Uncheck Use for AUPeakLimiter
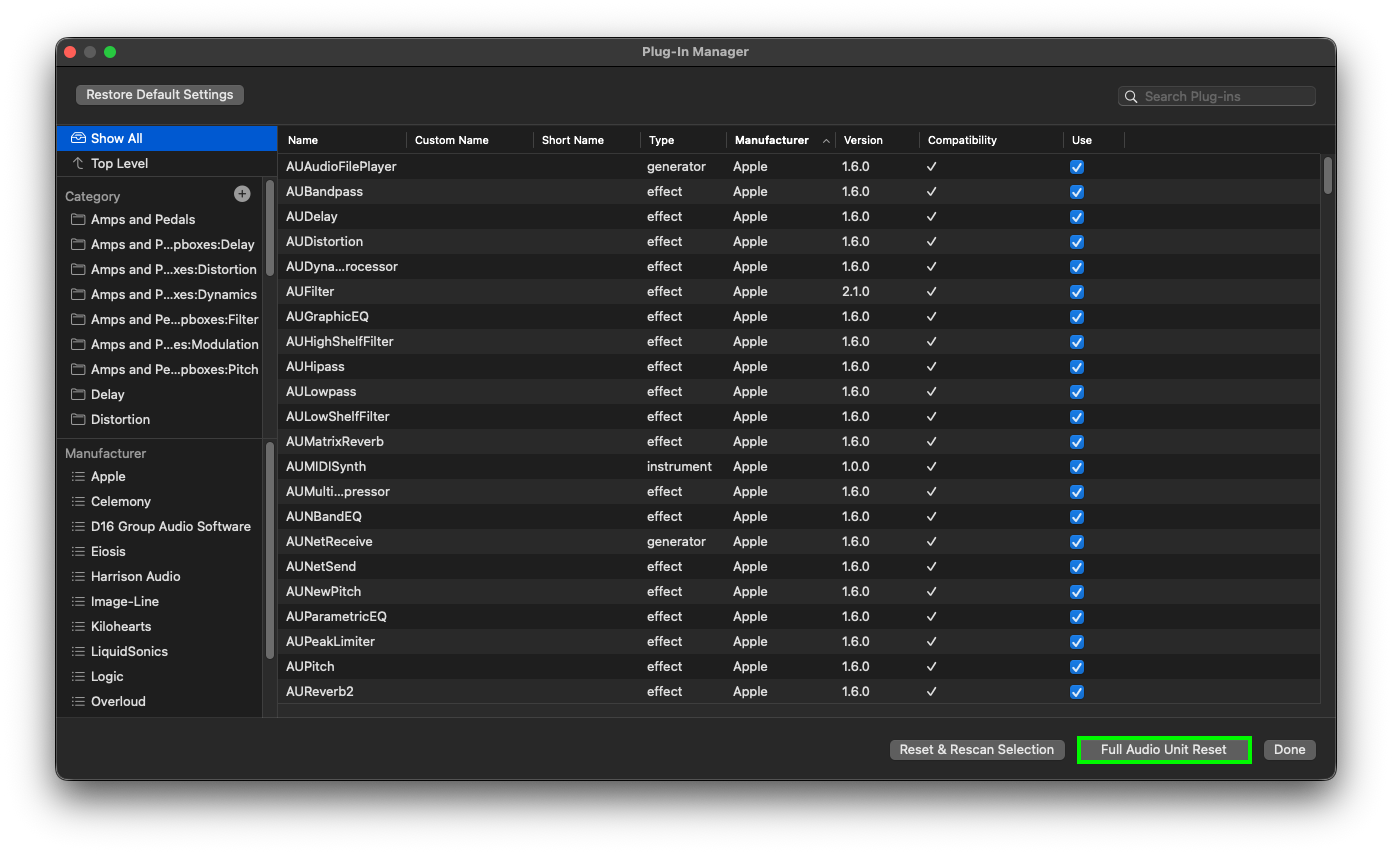 pos(1077,642)
